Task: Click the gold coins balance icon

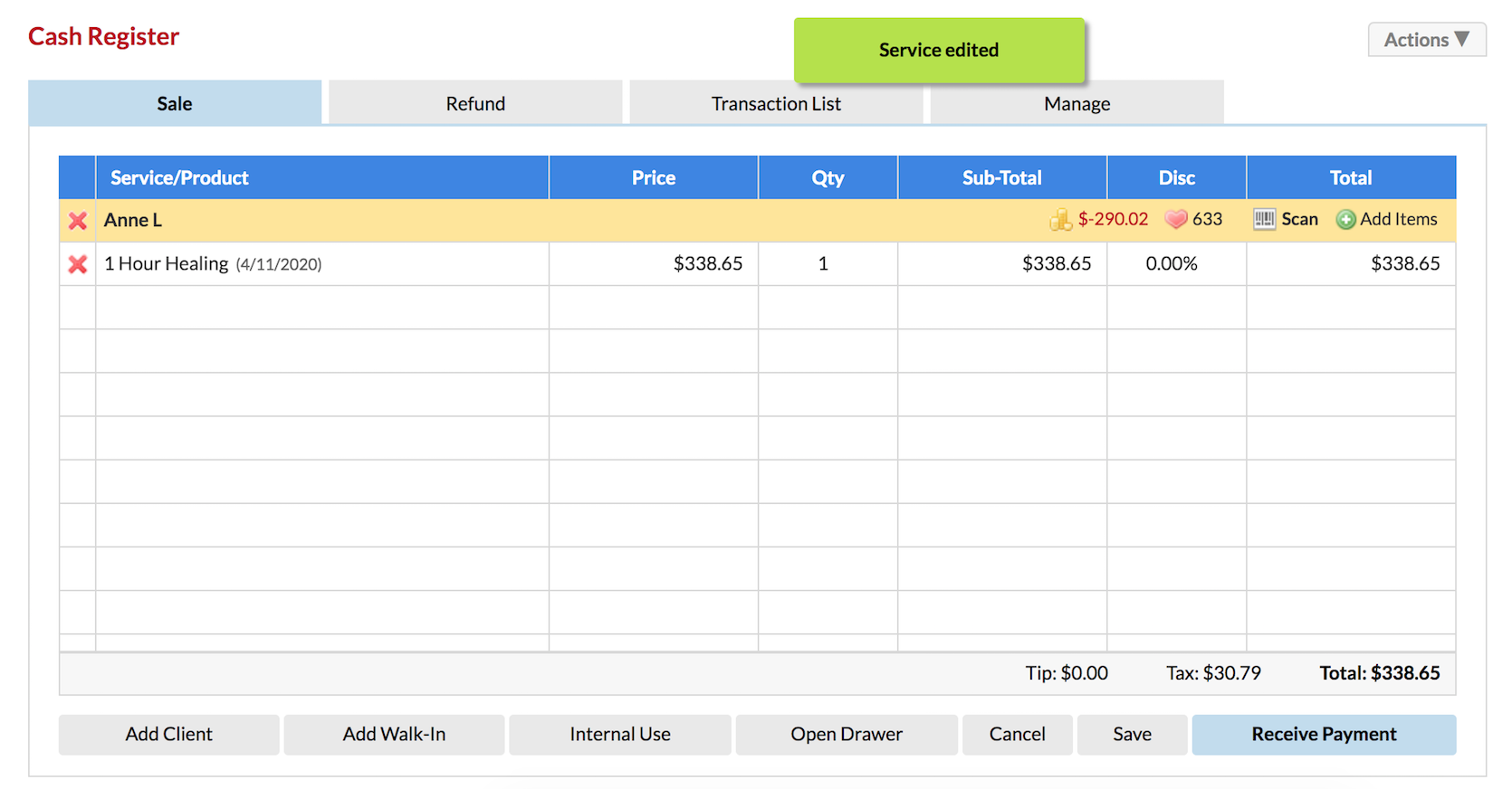Action: 1060,220
